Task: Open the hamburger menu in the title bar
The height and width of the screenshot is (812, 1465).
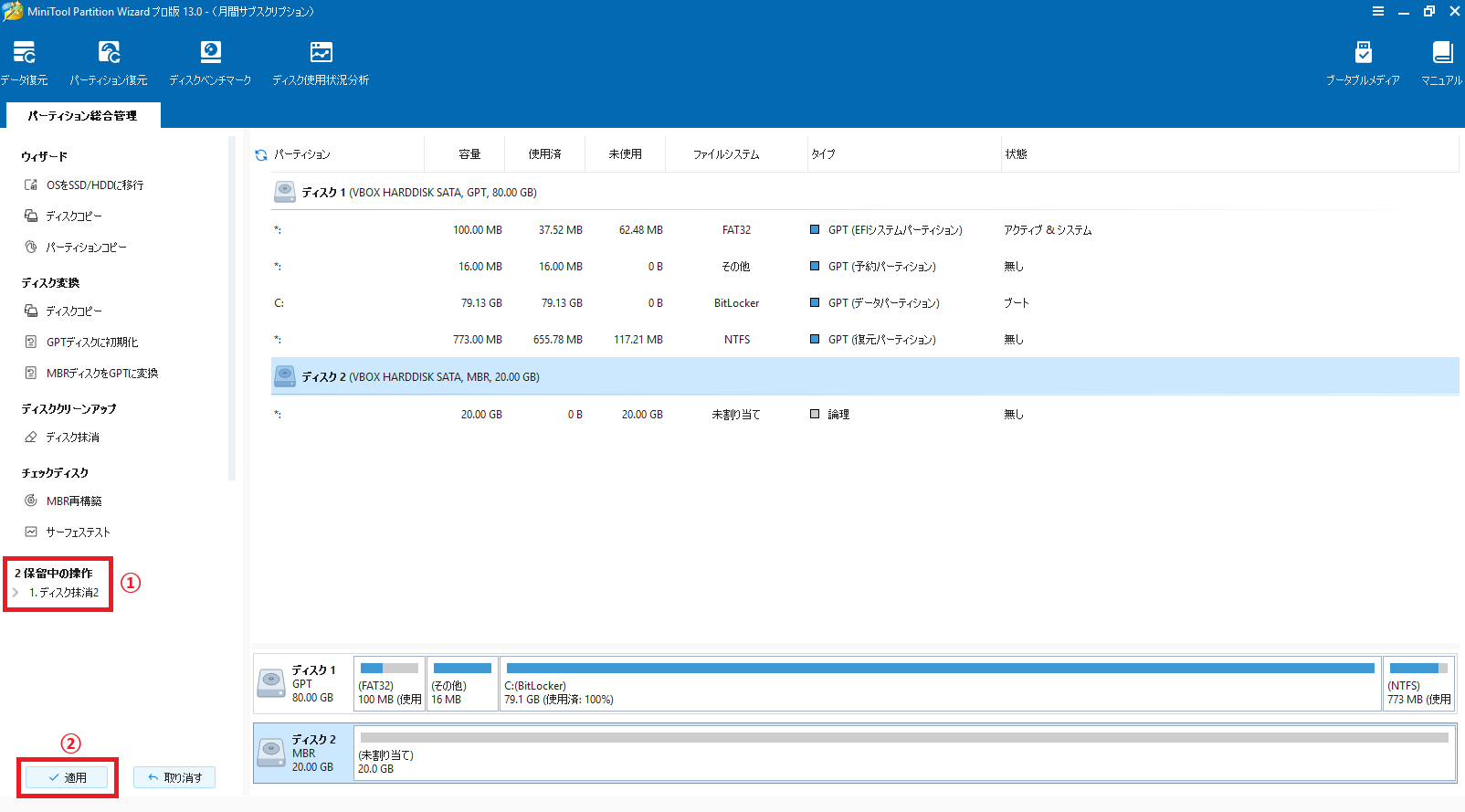Action: pos(1377,11)
